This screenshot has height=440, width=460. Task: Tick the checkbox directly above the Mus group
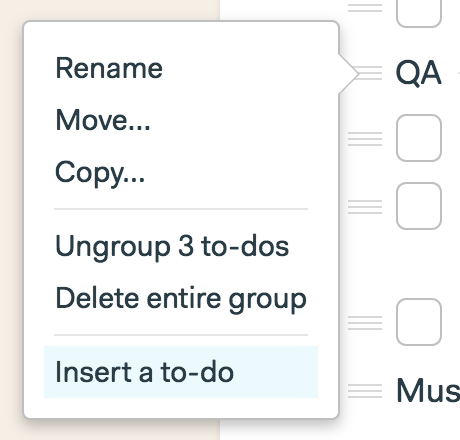coord(419,322)
